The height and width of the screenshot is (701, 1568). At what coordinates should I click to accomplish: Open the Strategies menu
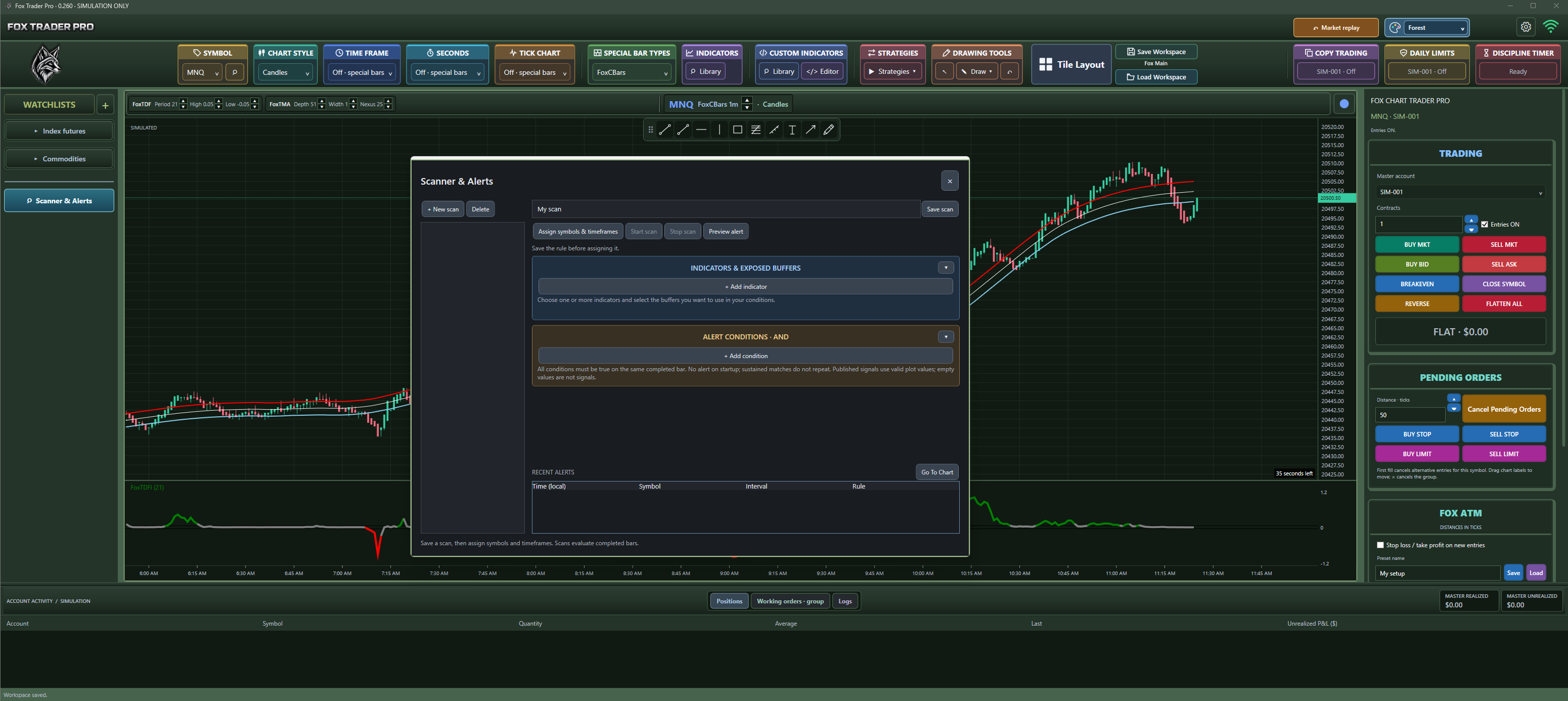point(892,71)
